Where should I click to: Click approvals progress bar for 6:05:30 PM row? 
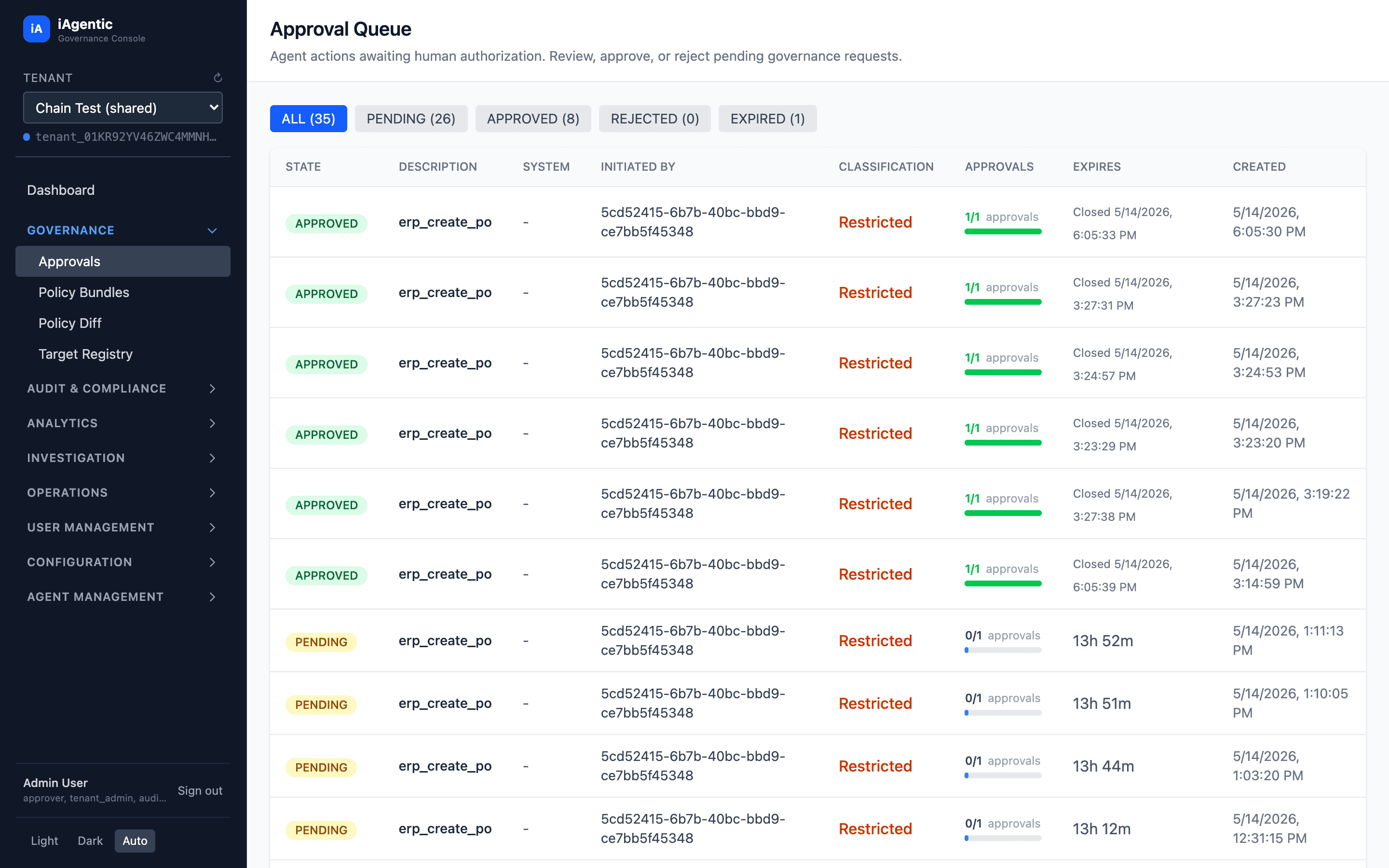pos(1003,232)
